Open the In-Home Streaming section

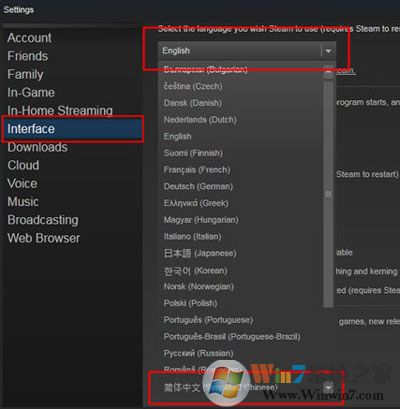60,110
